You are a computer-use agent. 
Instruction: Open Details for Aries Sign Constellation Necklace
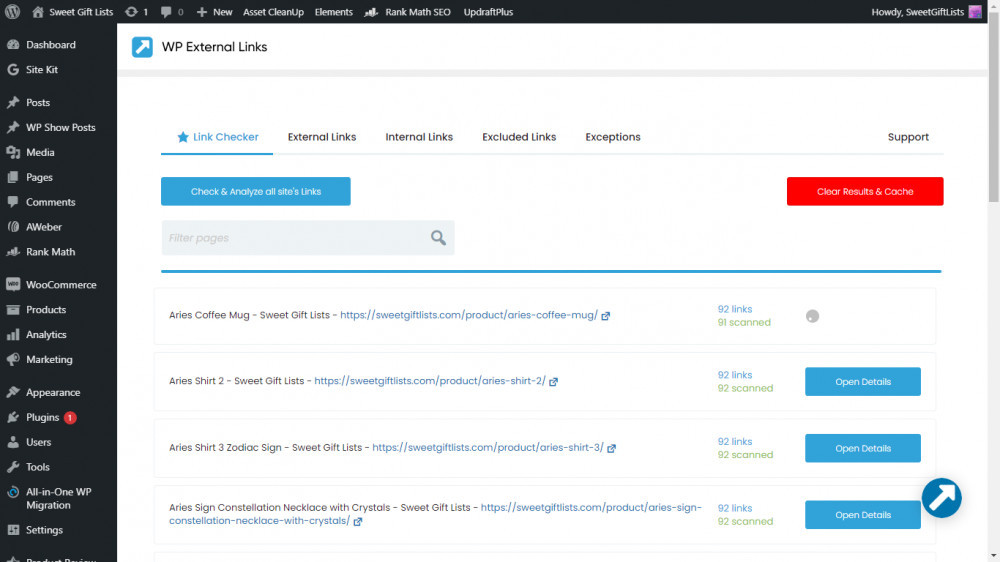click(x=863, y=514)
